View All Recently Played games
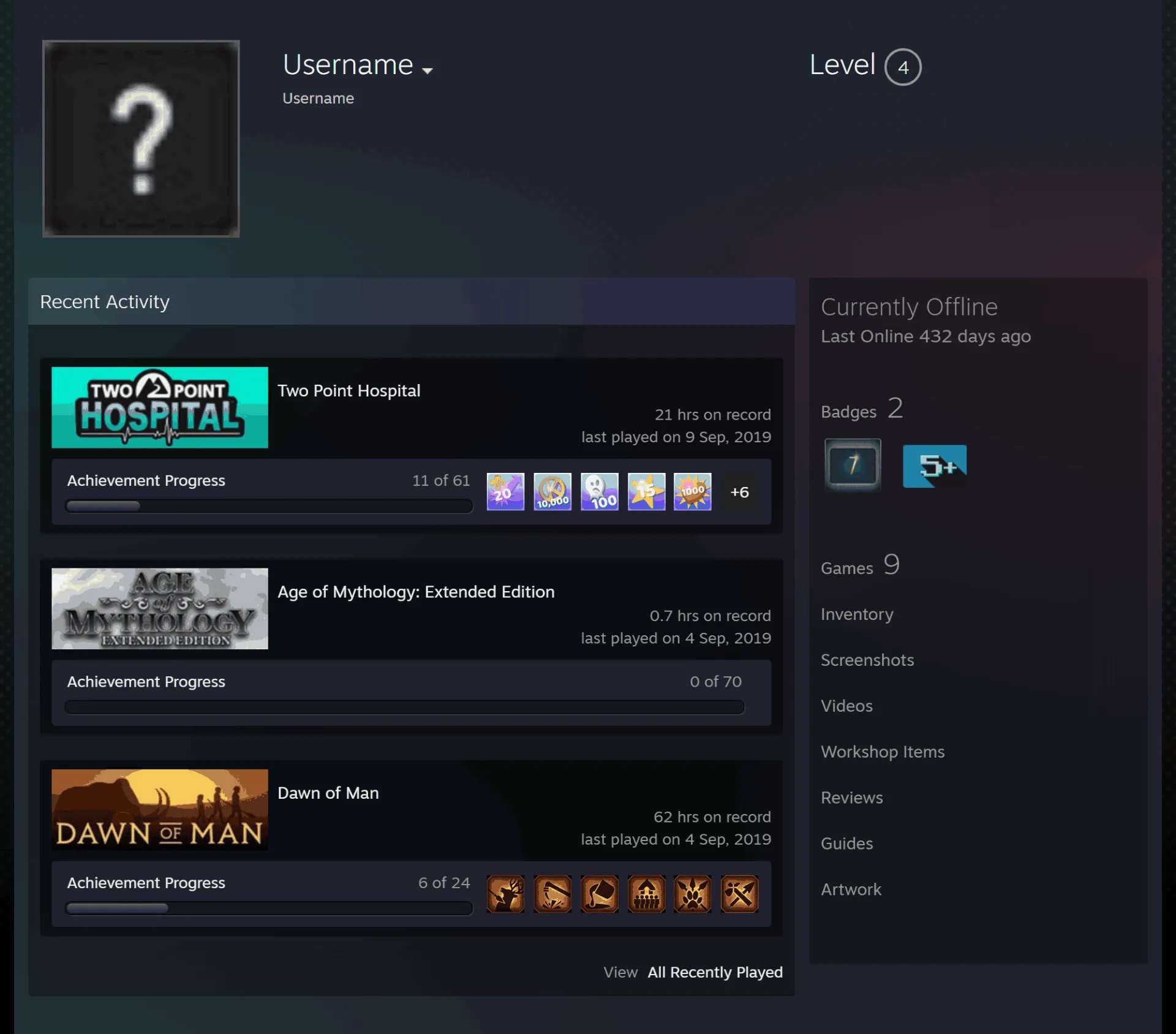 715,972
